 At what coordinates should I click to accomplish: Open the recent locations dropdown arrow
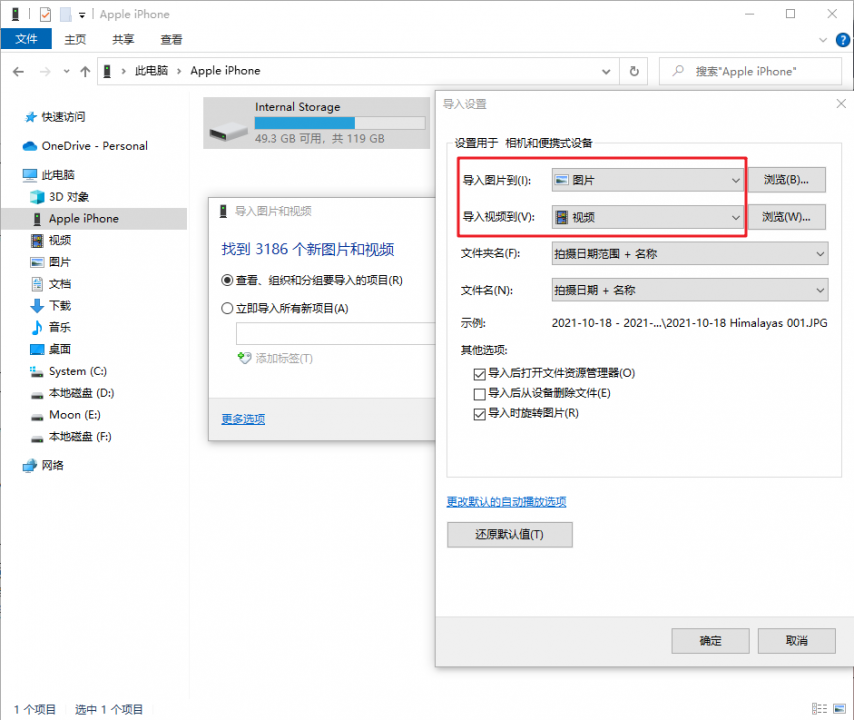click(x=66, y=71)
